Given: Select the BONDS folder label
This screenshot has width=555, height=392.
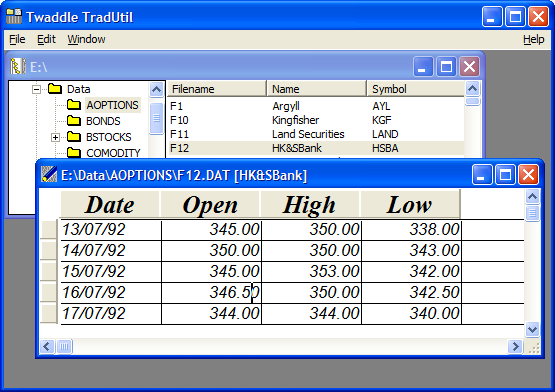Looking at the screenshot, I should [x=103, y=121].
